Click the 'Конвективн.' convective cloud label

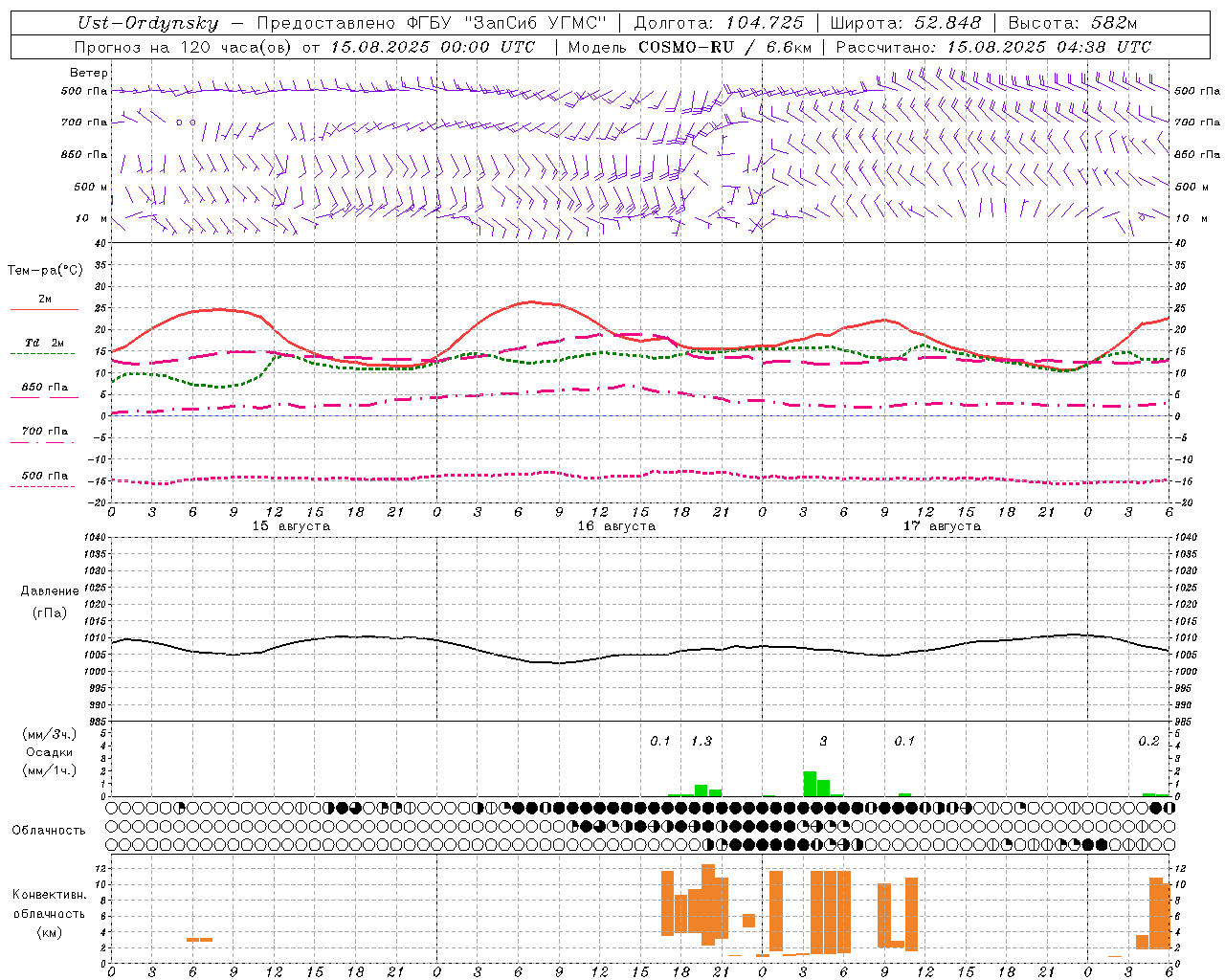tap(50, 895)
